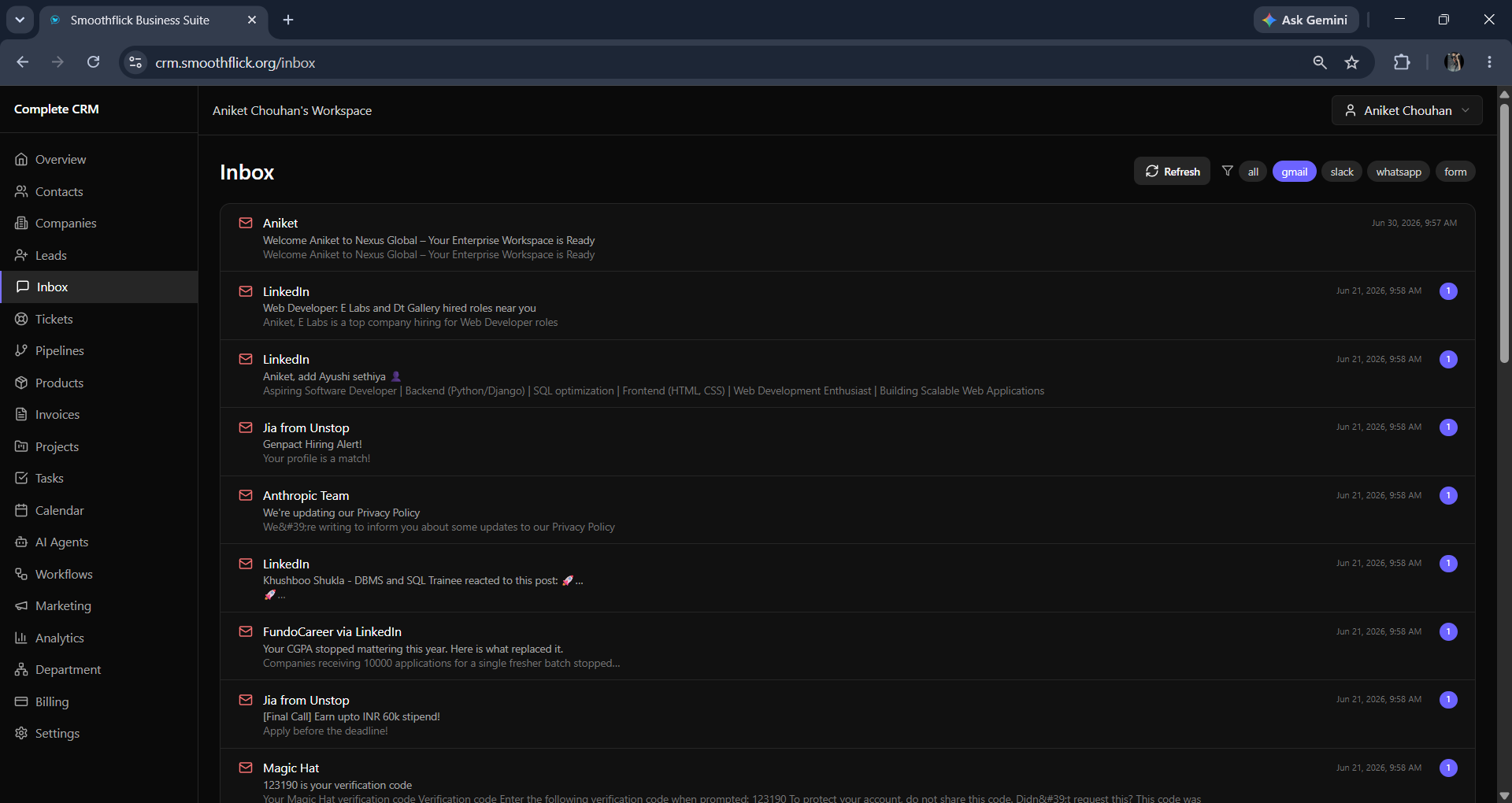The width and height of the screenshot is (1512, 803).
Task: Click the Companies building icon
Action: (x=21, y=224)
